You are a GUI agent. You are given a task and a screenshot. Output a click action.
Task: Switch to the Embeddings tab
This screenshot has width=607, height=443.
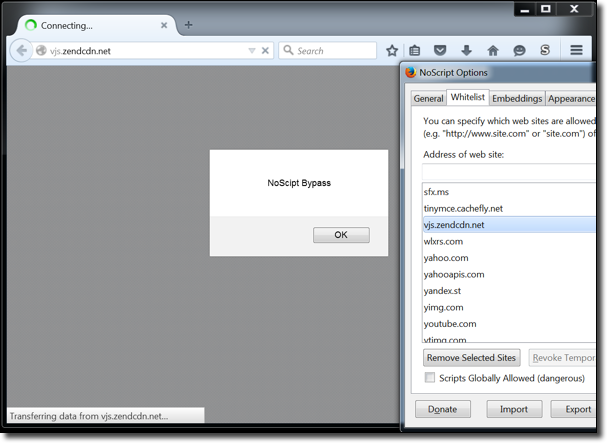click(x=517, y=98)
